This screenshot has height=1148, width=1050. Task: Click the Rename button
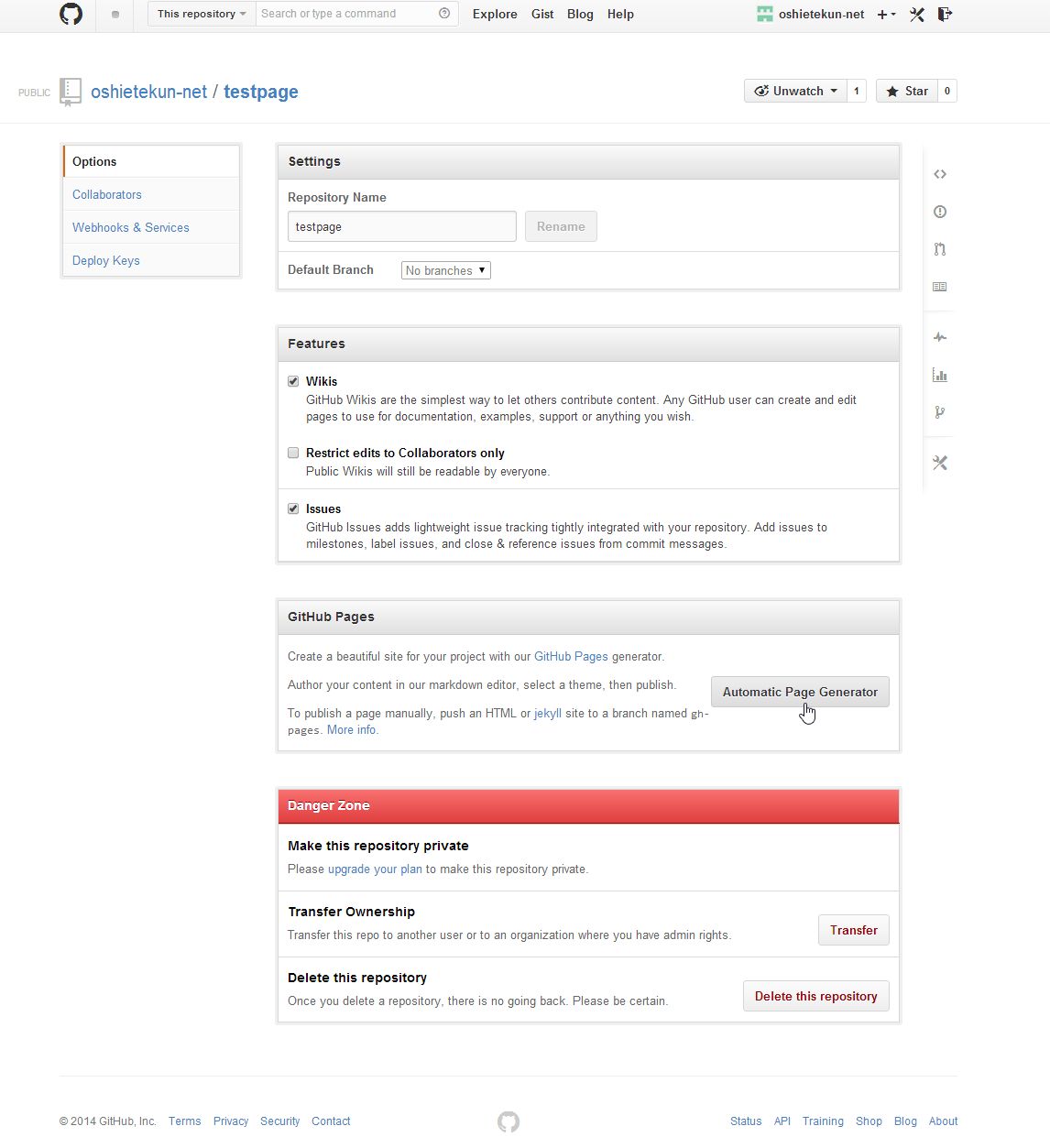[561, 226]
